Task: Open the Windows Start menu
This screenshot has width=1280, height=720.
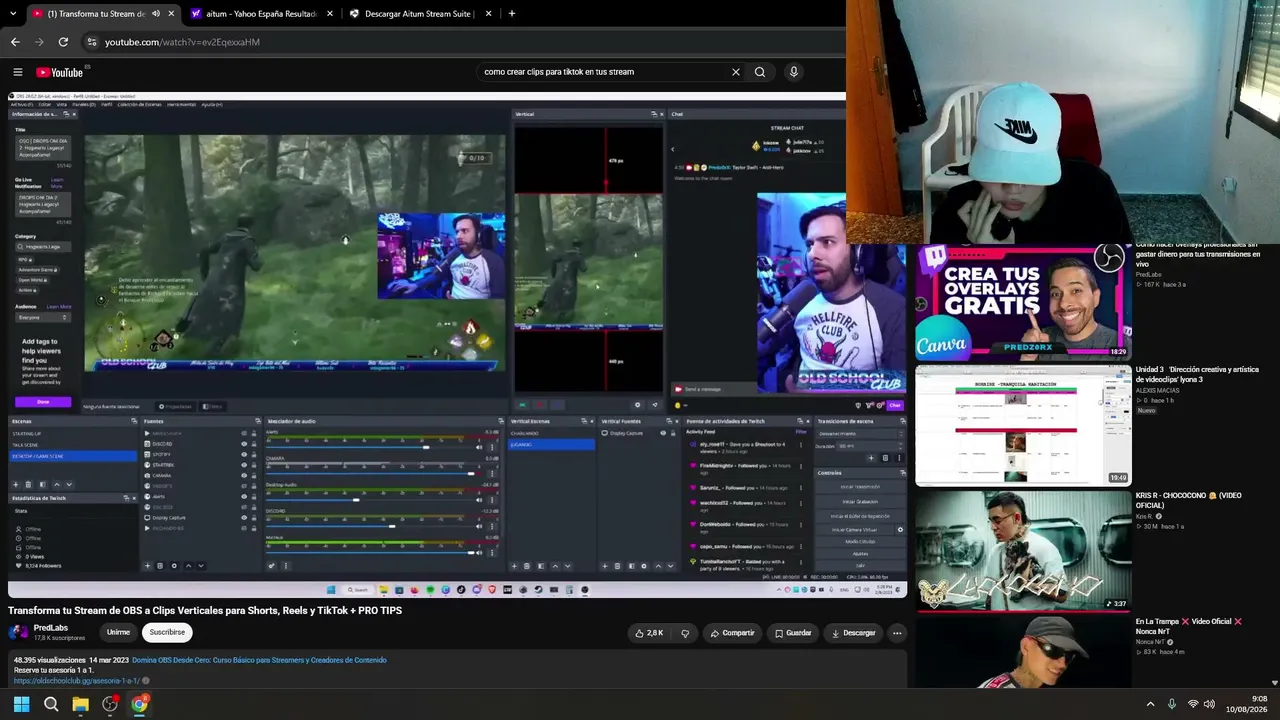Action: click(21, 704)
